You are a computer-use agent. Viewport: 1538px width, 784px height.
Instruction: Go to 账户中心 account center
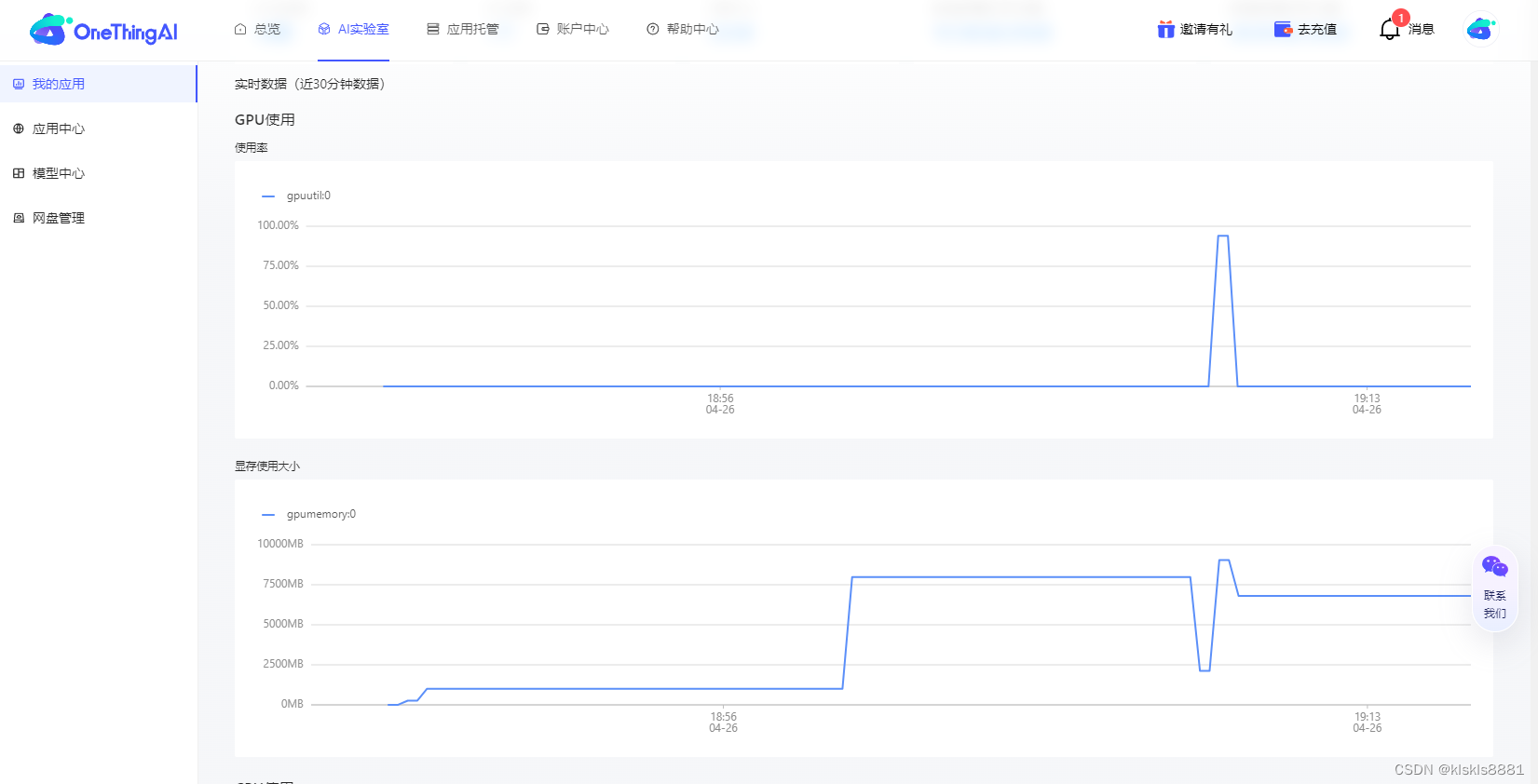[573, 29]
